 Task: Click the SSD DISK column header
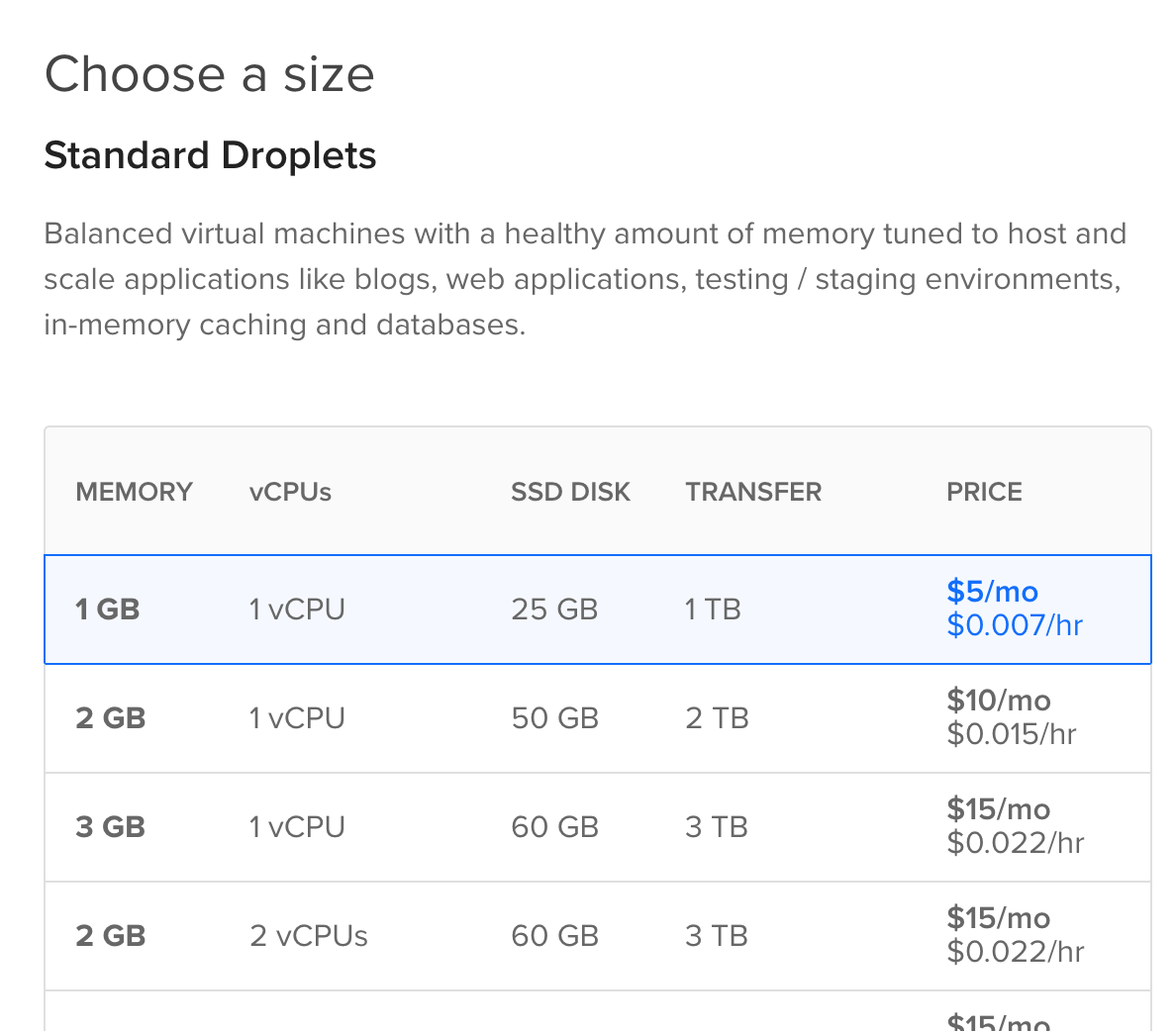[570, 492]
